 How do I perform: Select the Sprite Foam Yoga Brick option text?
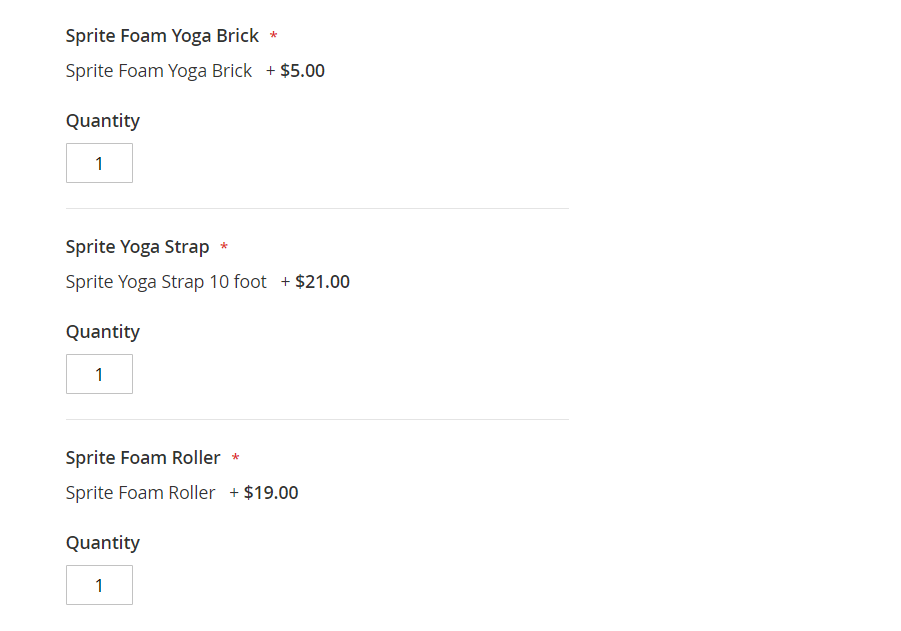coord(159,71)
